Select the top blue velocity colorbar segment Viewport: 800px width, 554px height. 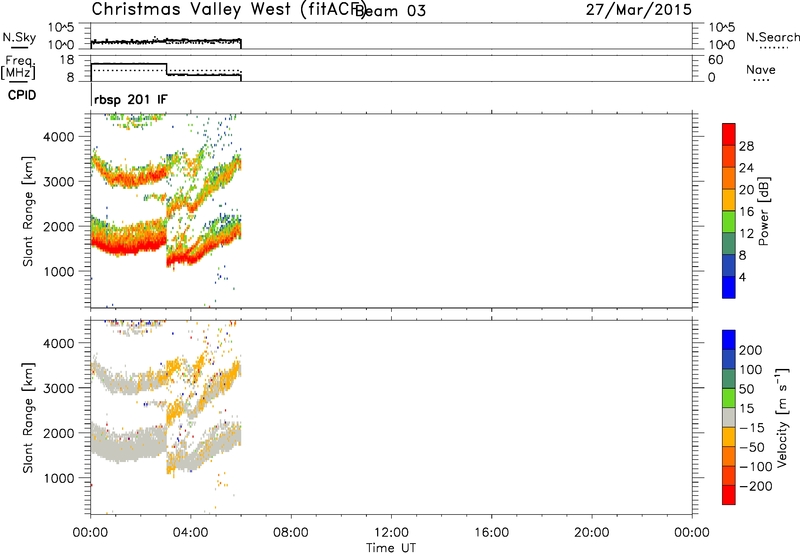tap(729, 340)
